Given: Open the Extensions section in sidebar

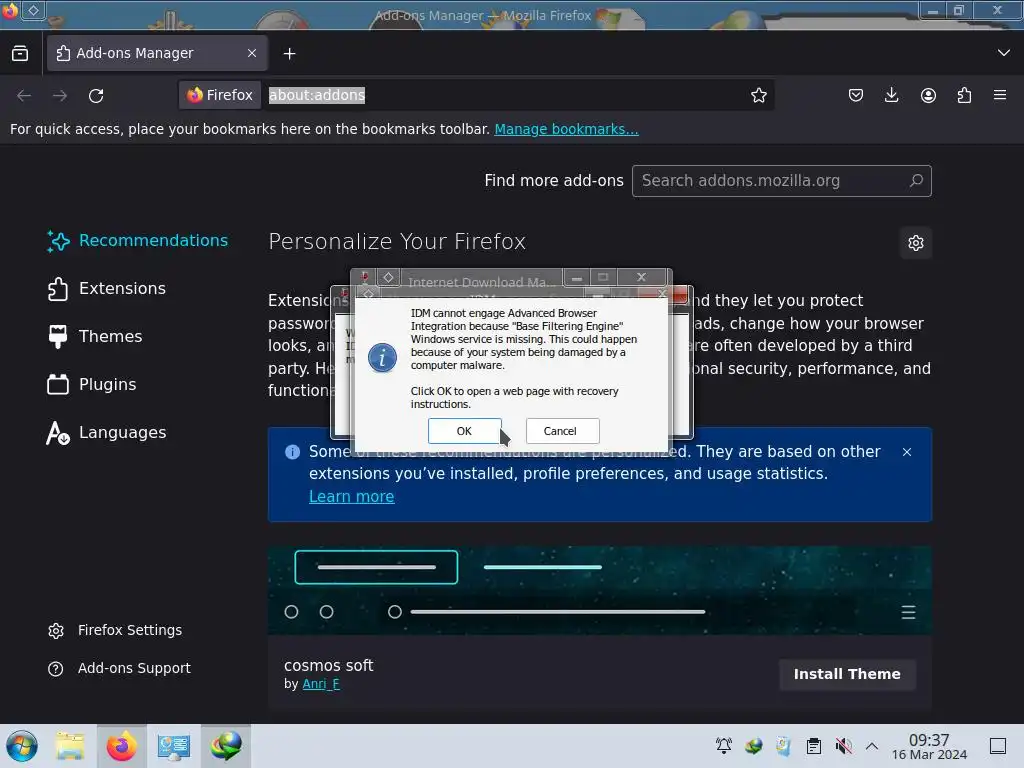Looking at the screenshot, I should pyautogui.click(x=106, y=289).
